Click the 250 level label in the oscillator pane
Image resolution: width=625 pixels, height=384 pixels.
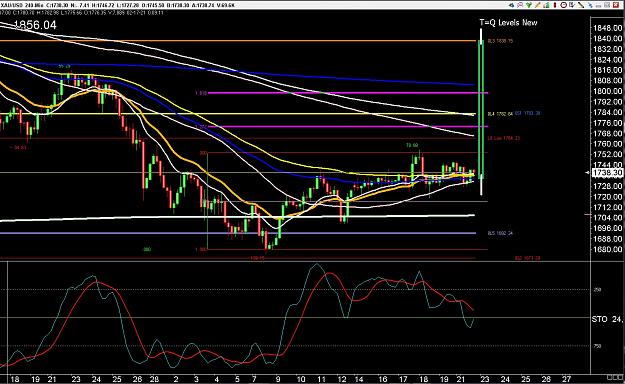[x=597, y=290]
